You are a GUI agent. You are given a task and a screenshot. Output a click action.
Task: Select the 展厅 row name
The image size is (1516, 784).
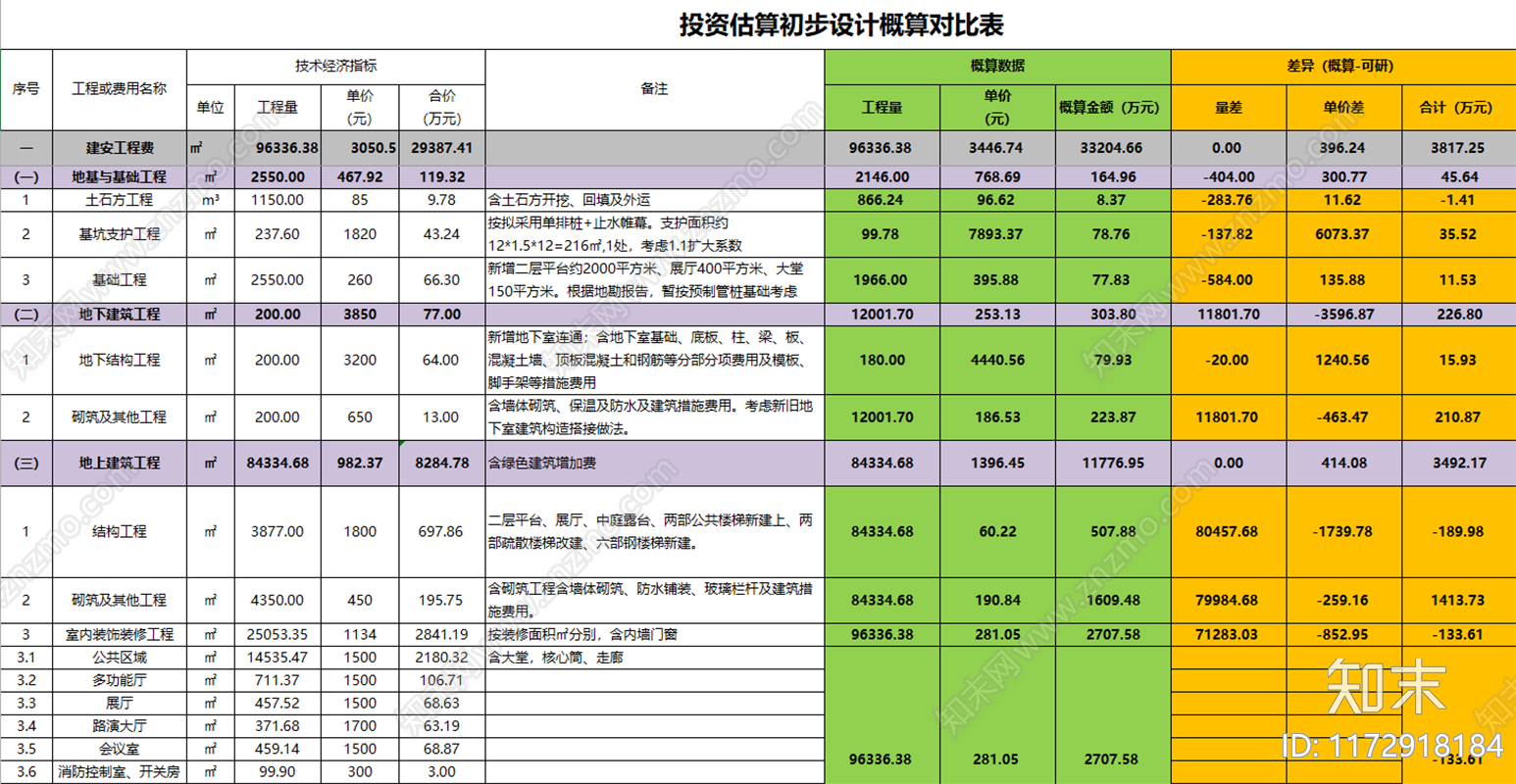(120, 704)
